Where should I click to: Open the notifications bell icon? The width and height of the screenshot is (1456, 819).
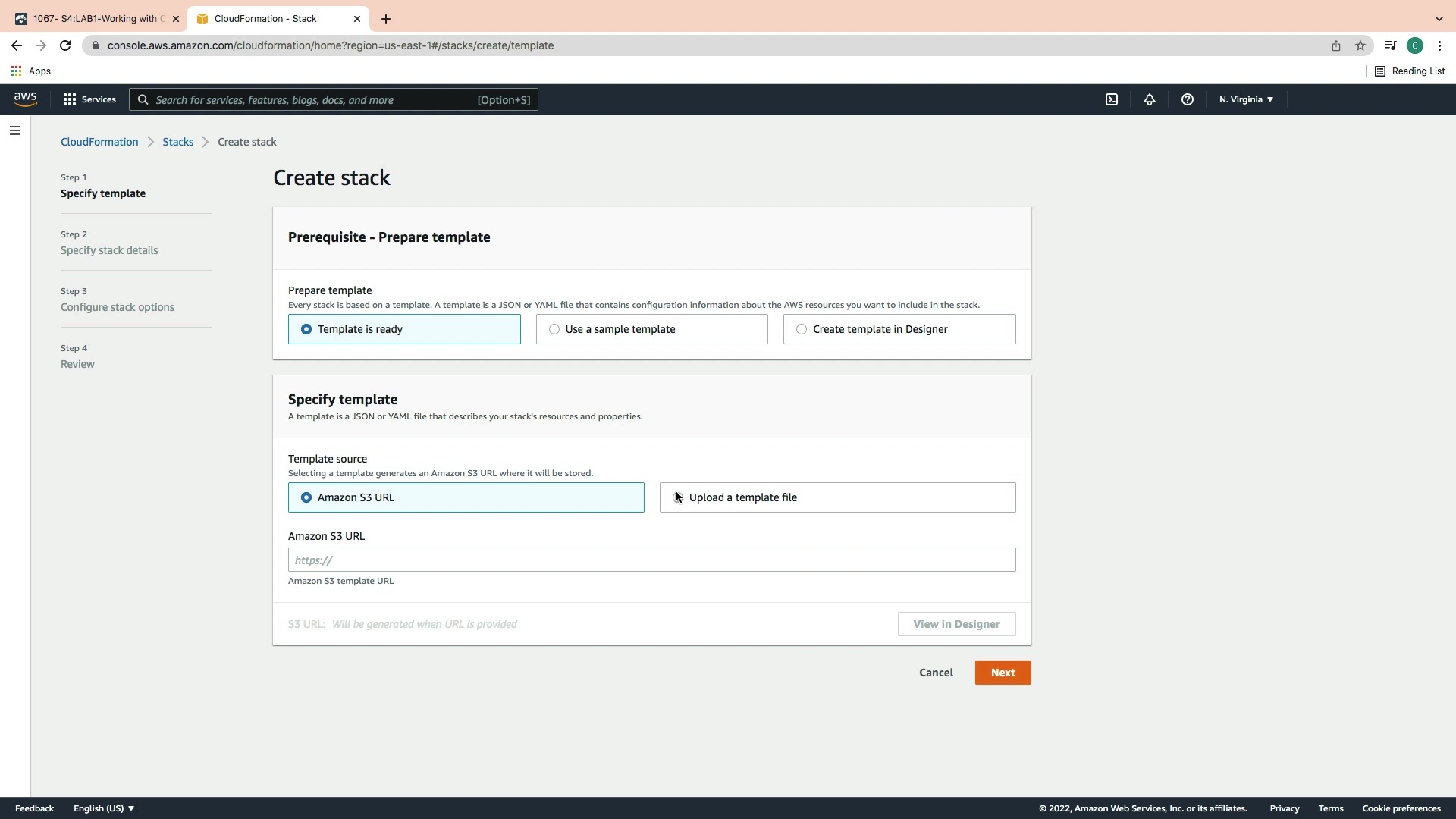click(x=1150, y=99)
